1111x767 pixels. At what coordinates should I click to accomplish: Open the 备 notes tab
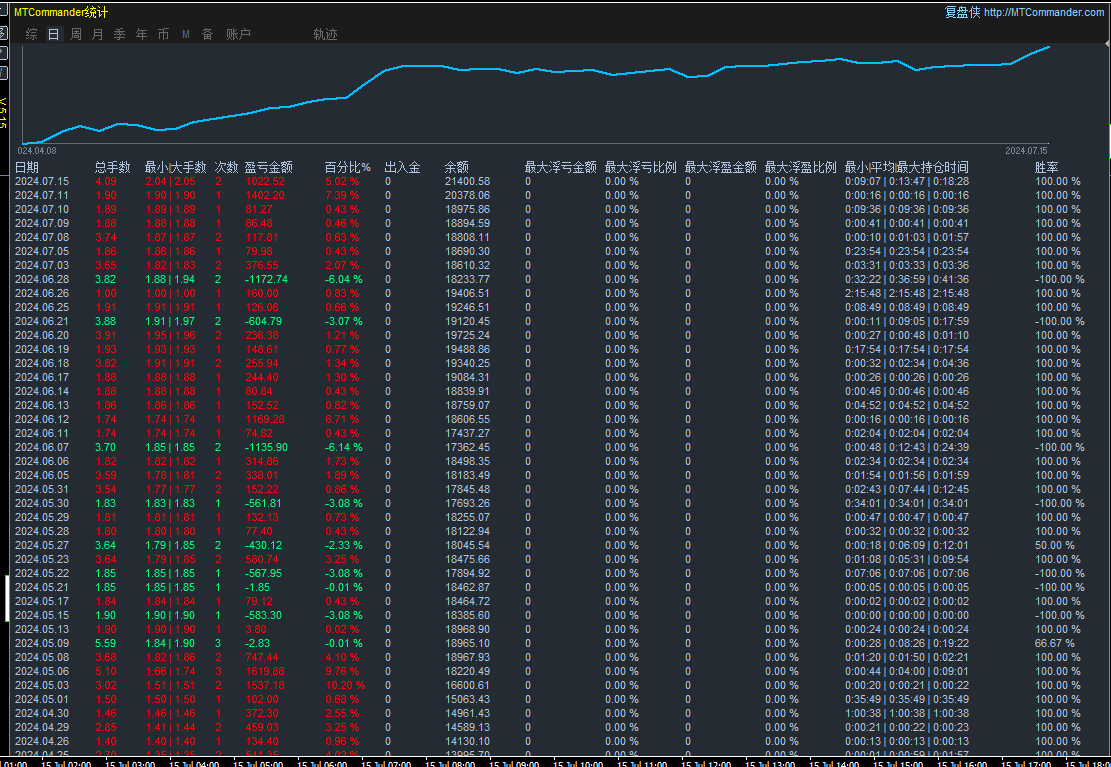(208, 34)
